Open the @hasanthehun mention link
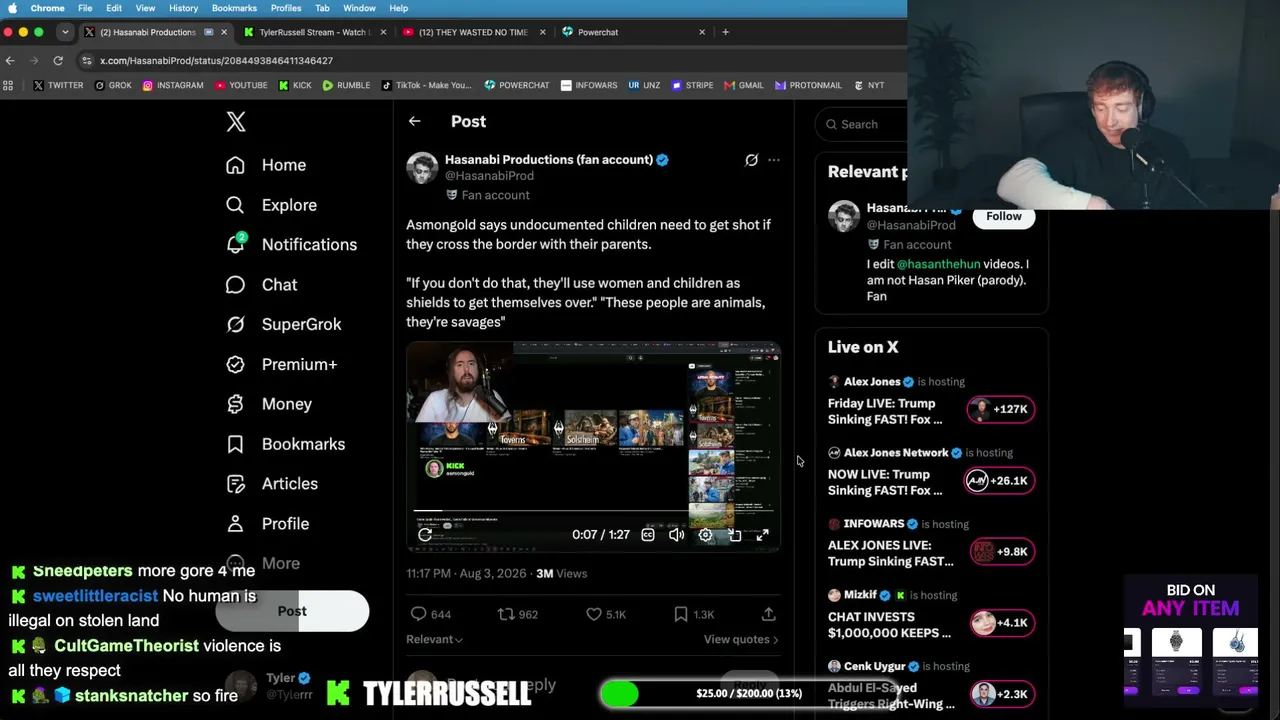Screen dimensions: 1280x720 coord(939,264)
